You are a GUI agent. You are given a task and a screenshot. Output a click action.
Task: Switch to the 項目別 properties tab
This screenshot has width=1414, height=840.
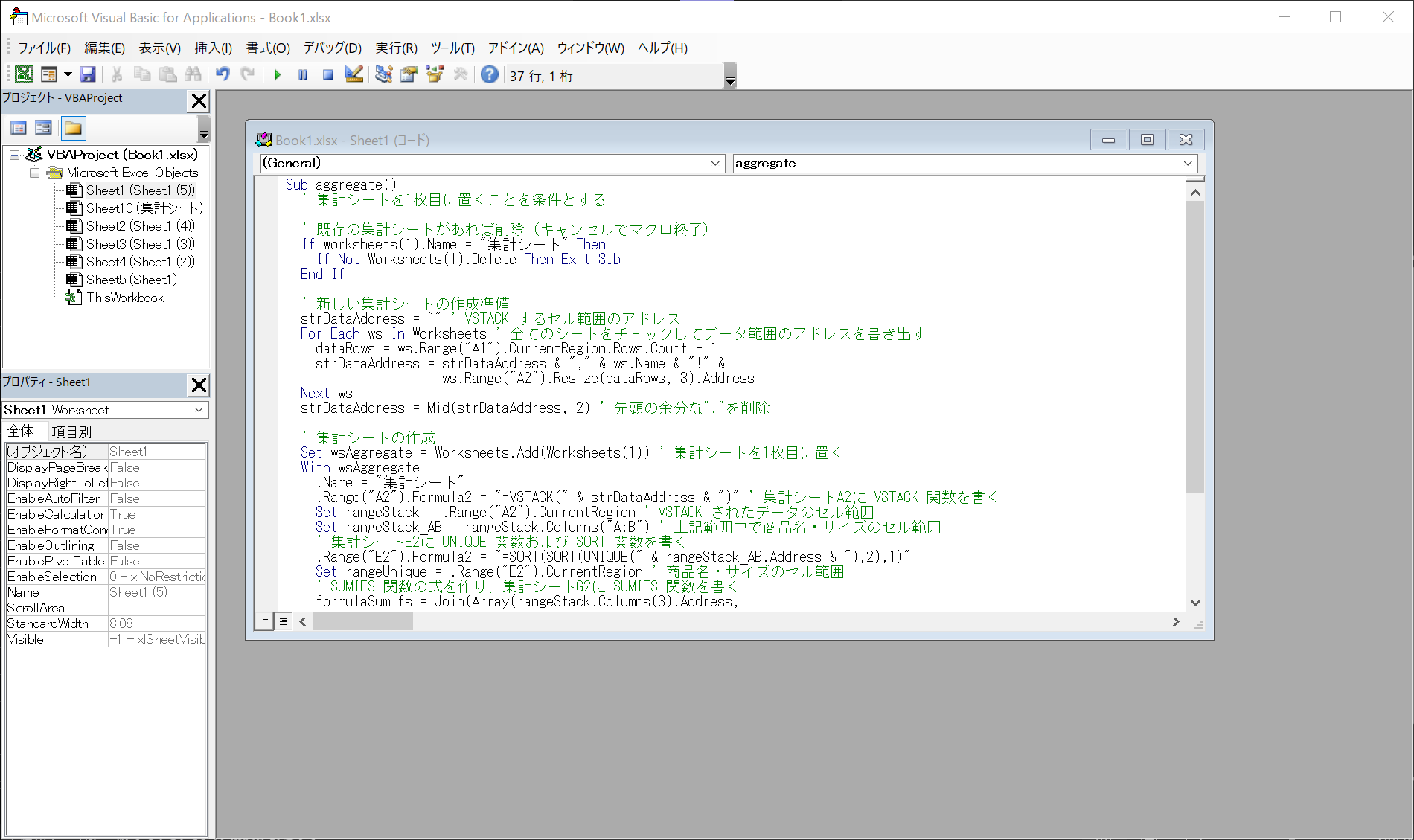click(x=71, y=432)
